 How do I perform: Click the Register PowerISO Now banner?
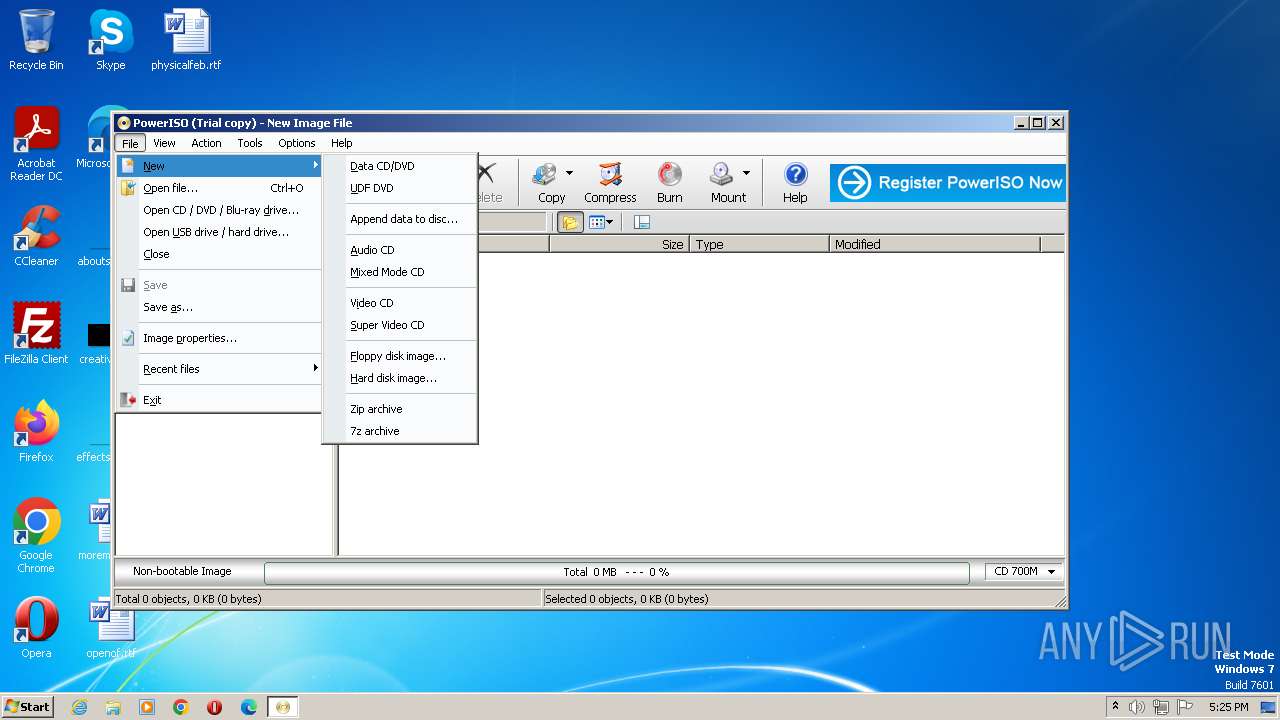947,183
